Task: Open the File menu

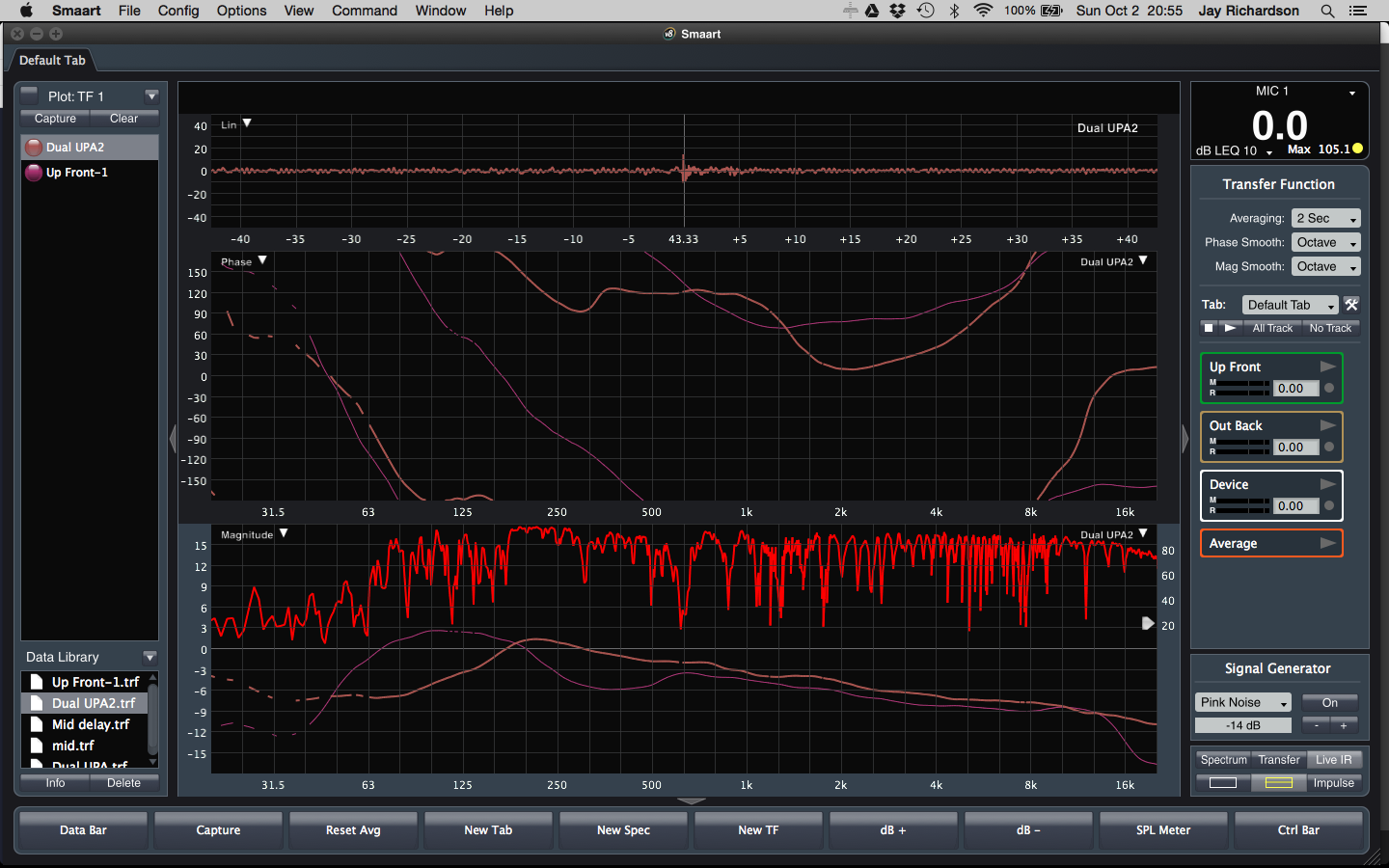Action: (x=129, y=11)
